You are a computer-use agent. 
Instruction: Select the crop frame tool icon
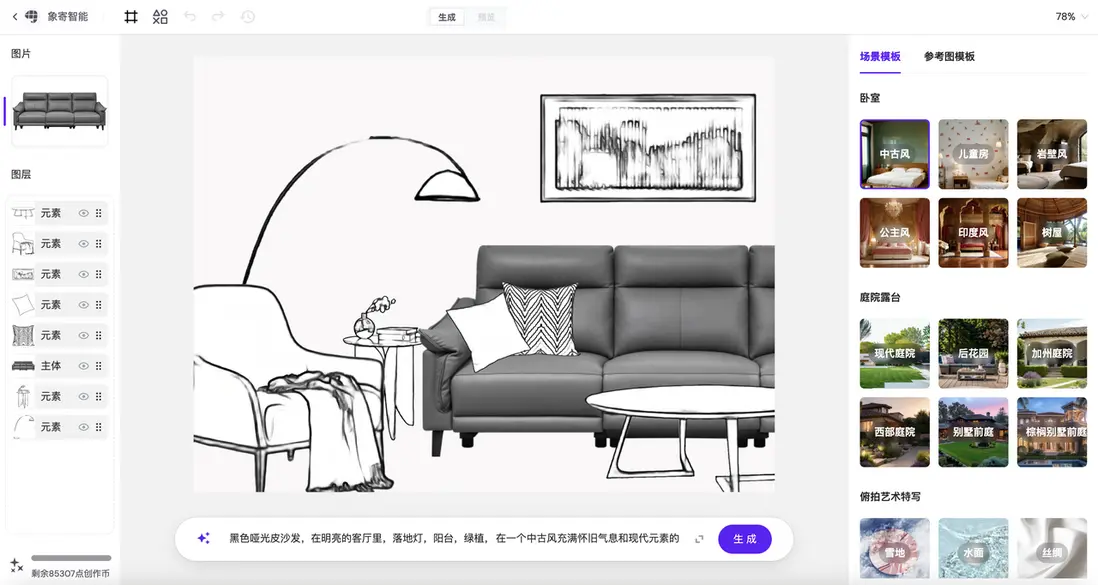pyautogui.click(x=131, y=16)
